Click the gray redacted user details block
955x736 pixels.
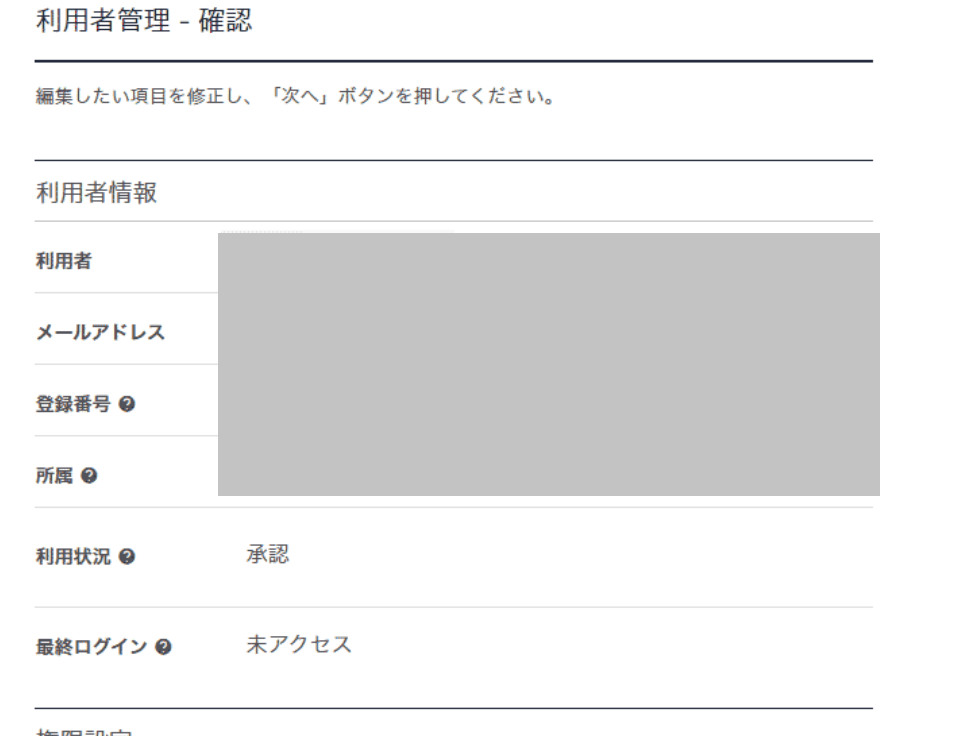548,364
